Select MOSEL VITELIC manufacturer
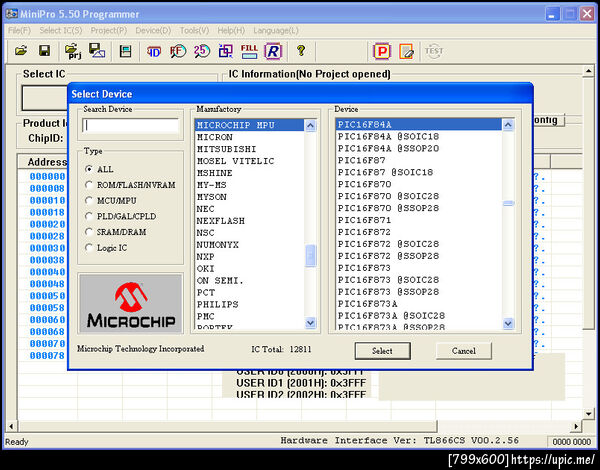 point(249,161)
